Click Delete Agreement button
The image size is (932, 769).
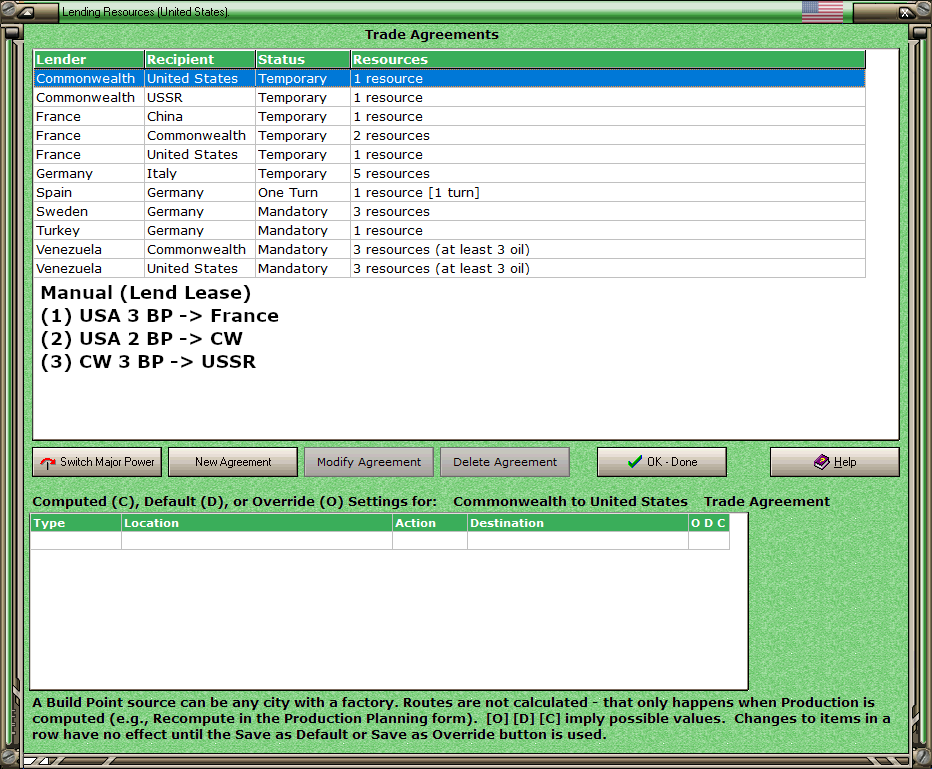(505, 462)
